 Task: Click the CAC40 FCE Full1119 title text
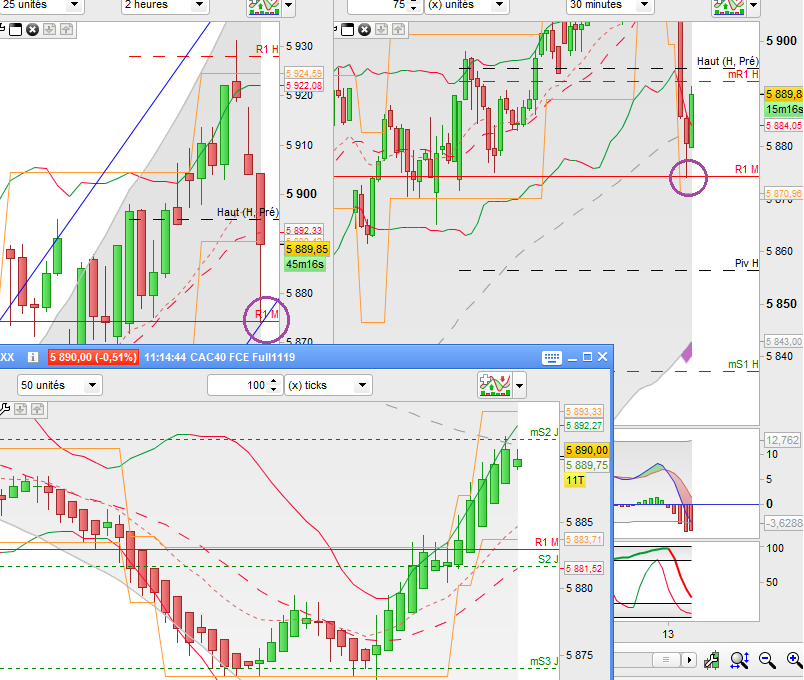pos(243,357)
